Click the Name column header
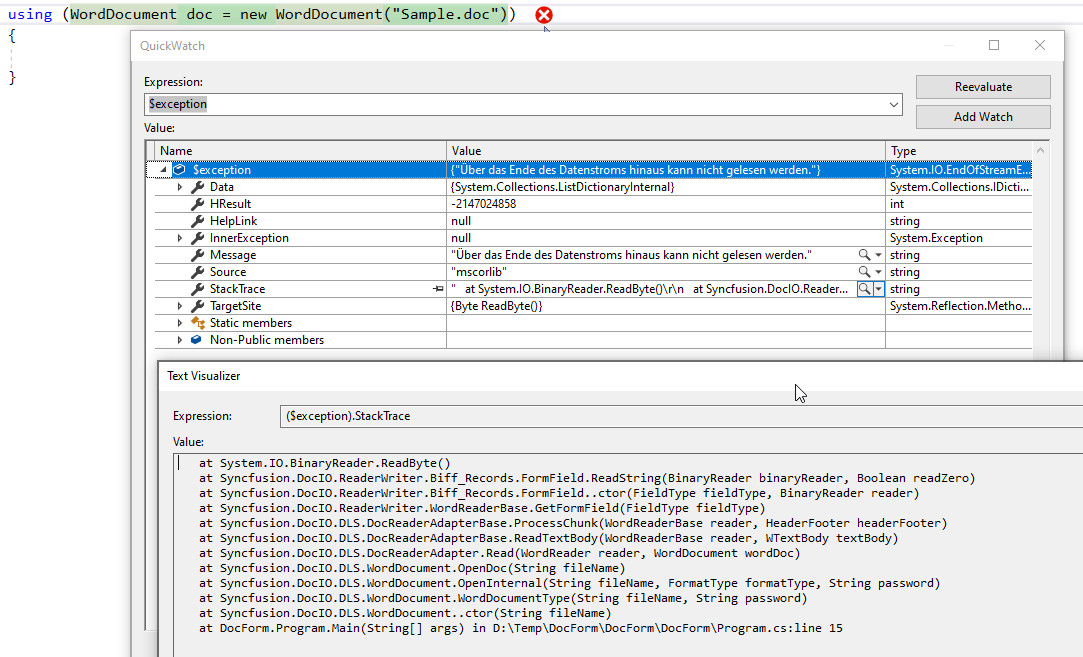This screenshot has height=657, width=1083. (300, 151)
